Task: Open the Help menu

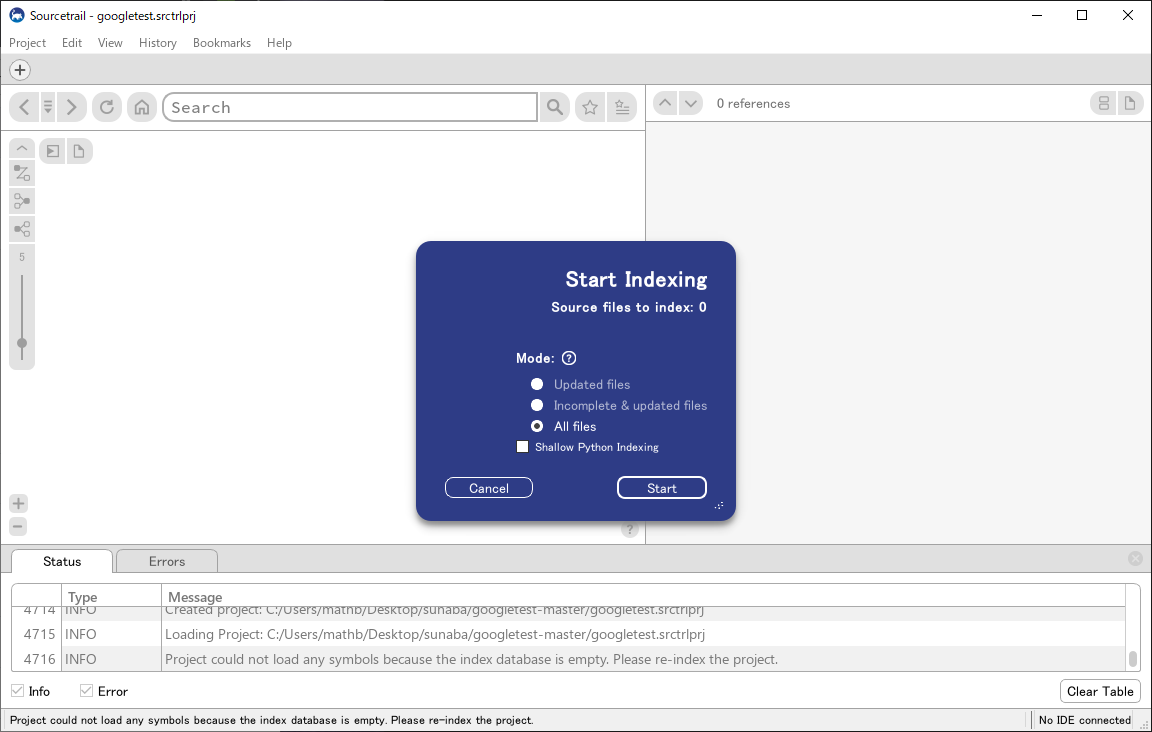Action: tap(279, 43)
